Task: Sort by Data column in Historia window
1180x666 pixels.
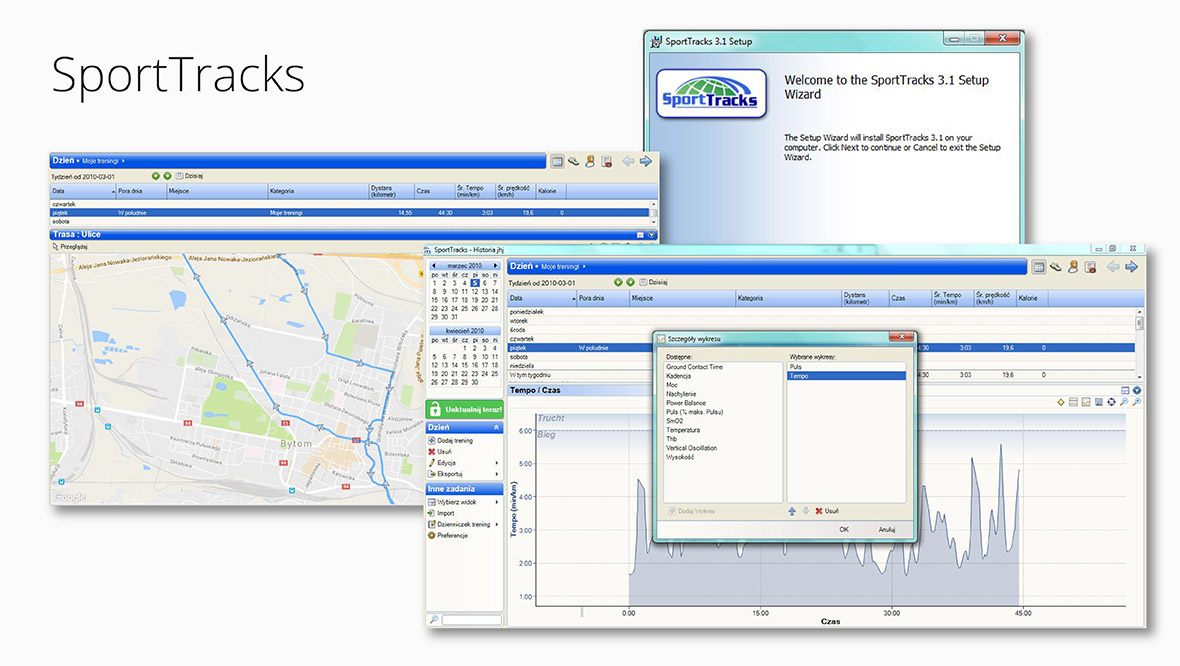Action: [x=541, y=299]
